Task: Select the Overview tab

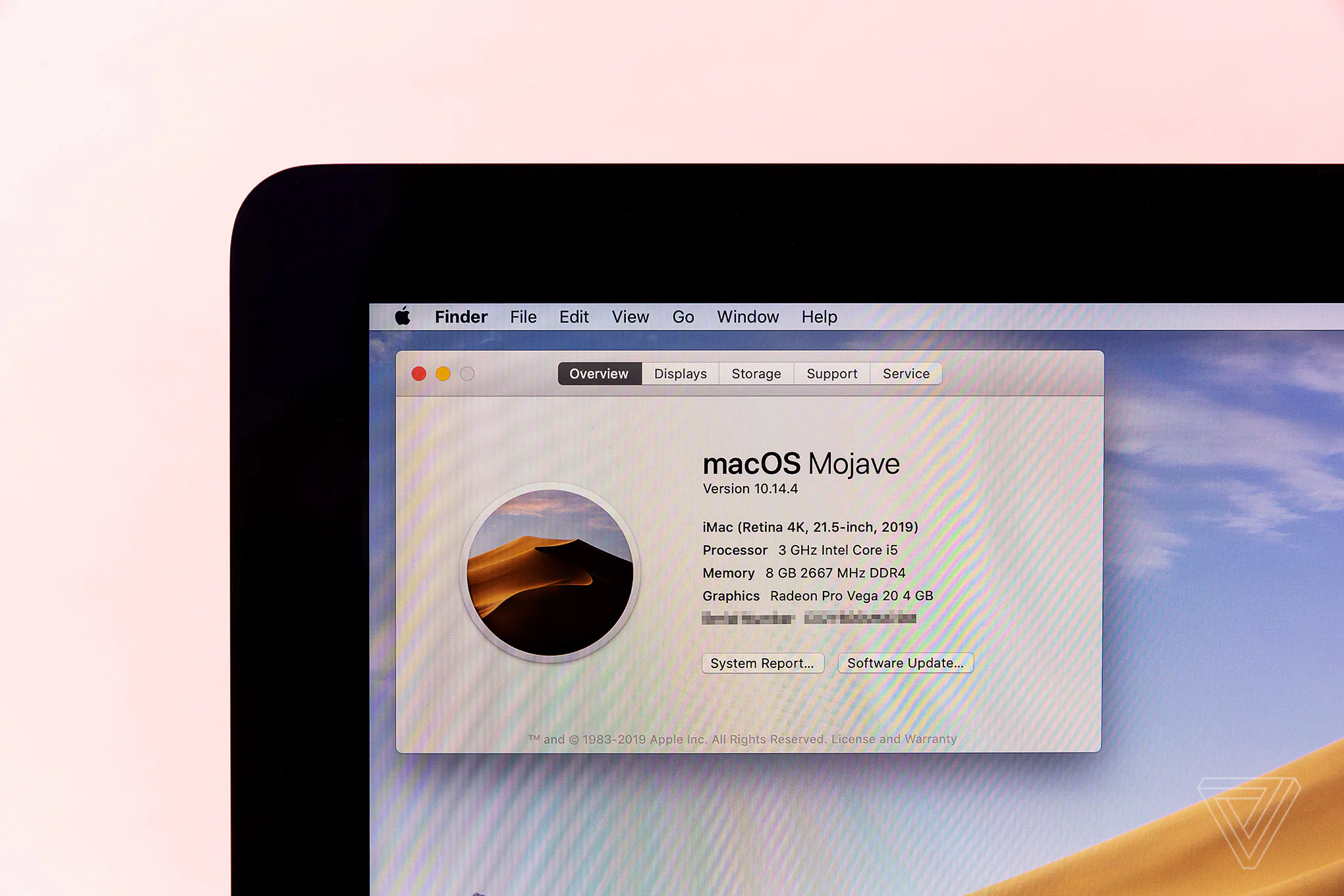Action: (x=599, y=374)
